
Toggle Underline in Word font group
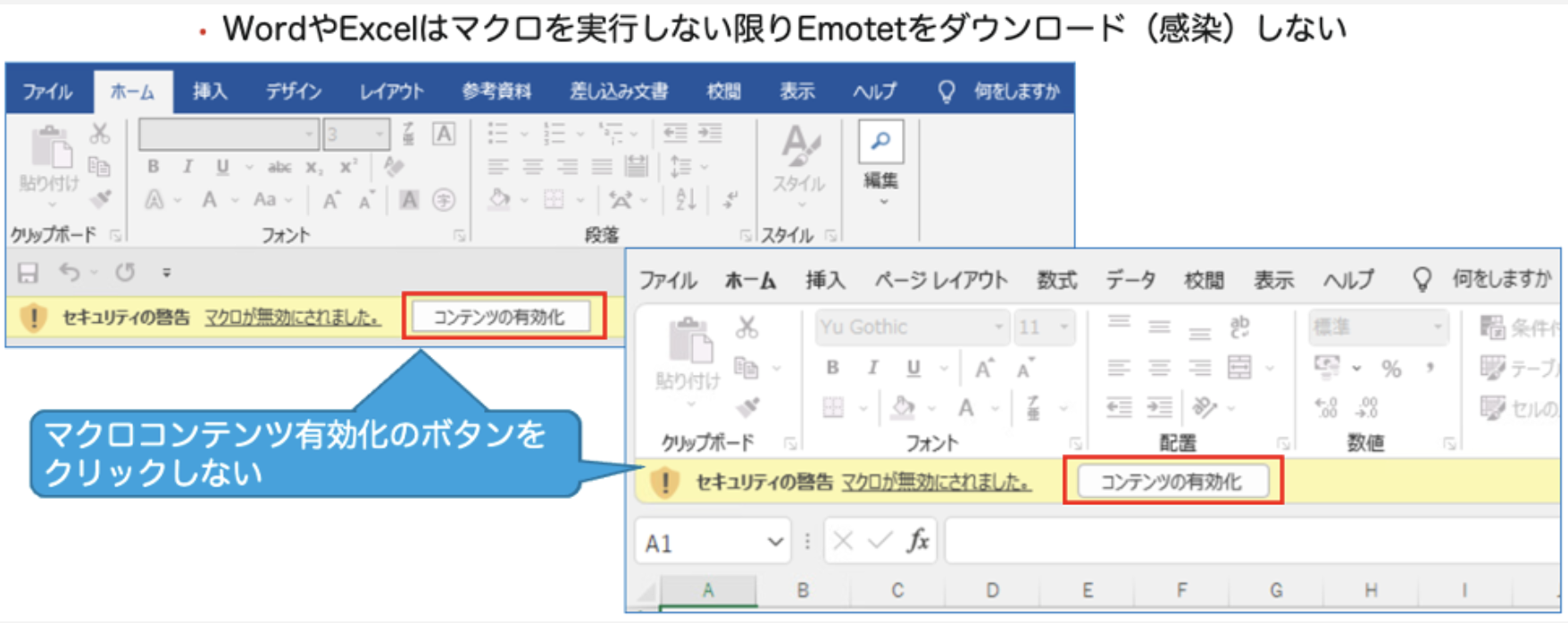click(222, 167)
